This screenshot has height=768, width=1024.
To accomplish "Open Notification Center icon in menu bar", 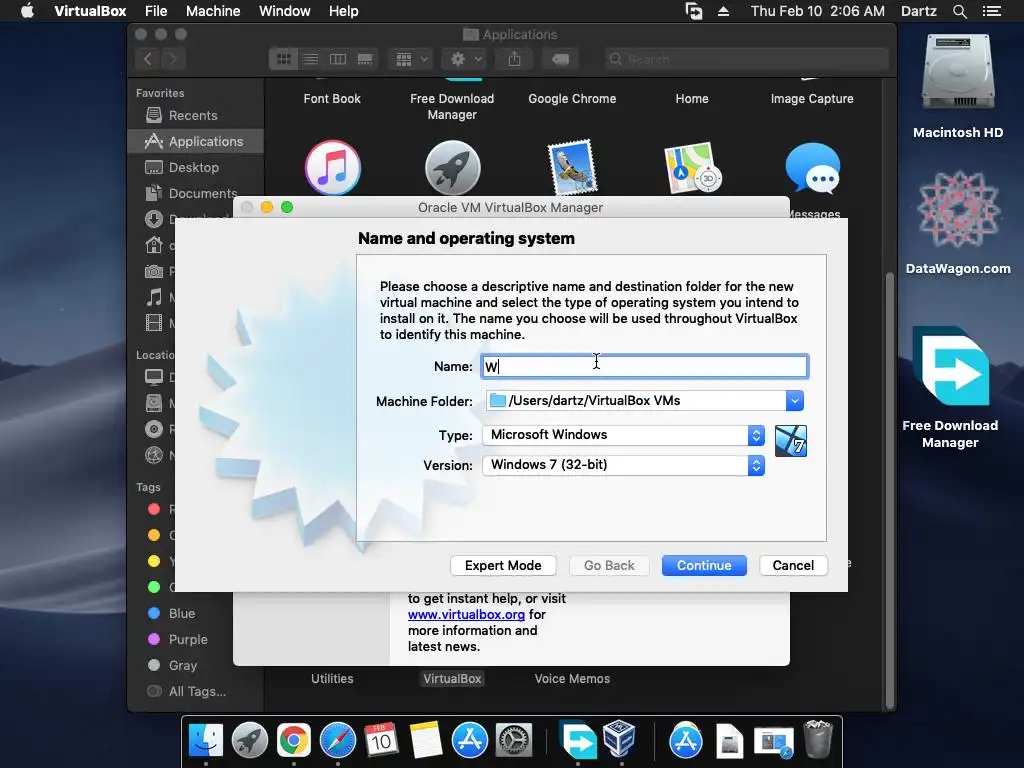I will click(991, 11).
